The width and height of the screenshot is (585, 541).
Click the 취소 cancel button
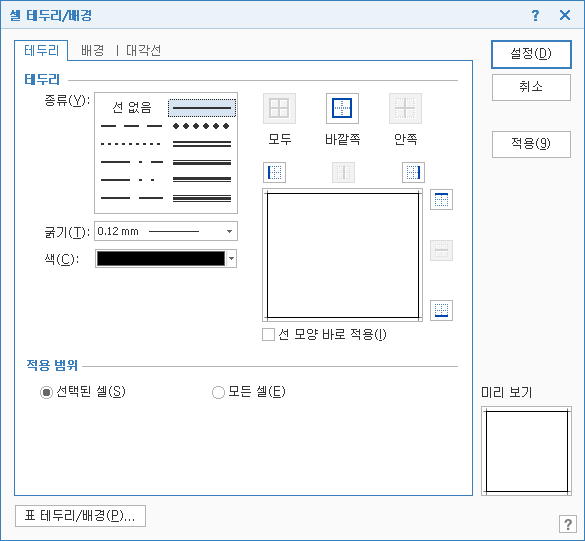pos(531,87)
